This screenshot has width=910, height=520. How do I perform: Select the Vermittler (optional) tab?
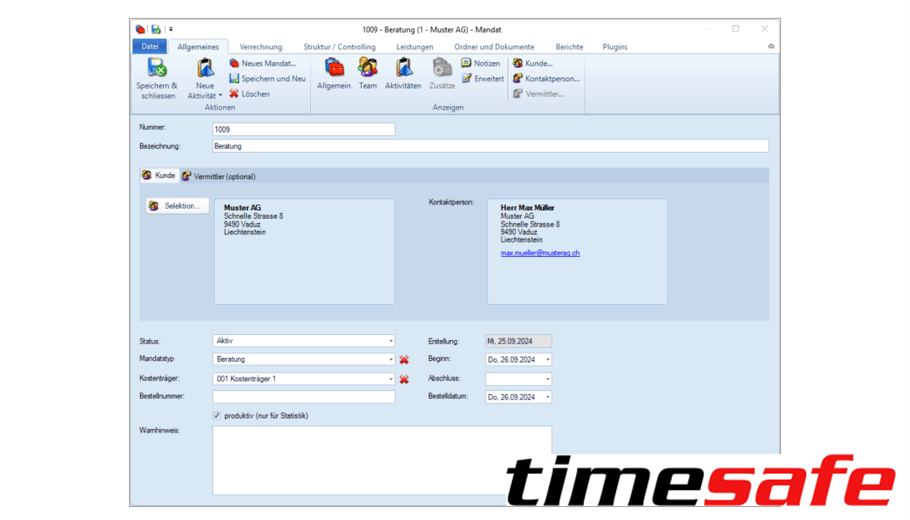click(x=218, y=177)
